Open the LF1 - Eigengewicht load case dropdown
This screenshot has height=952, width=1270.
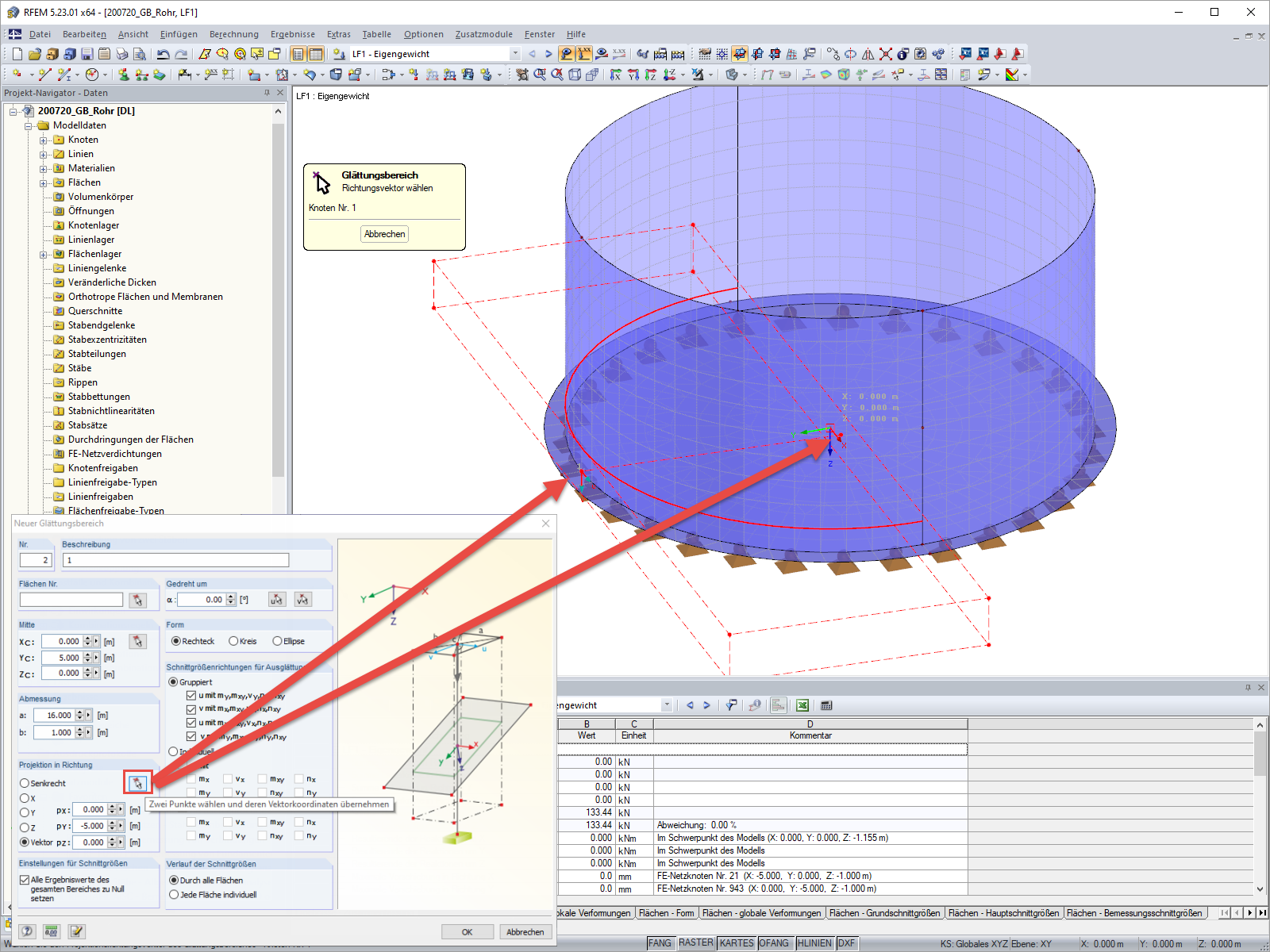[516, 54]
